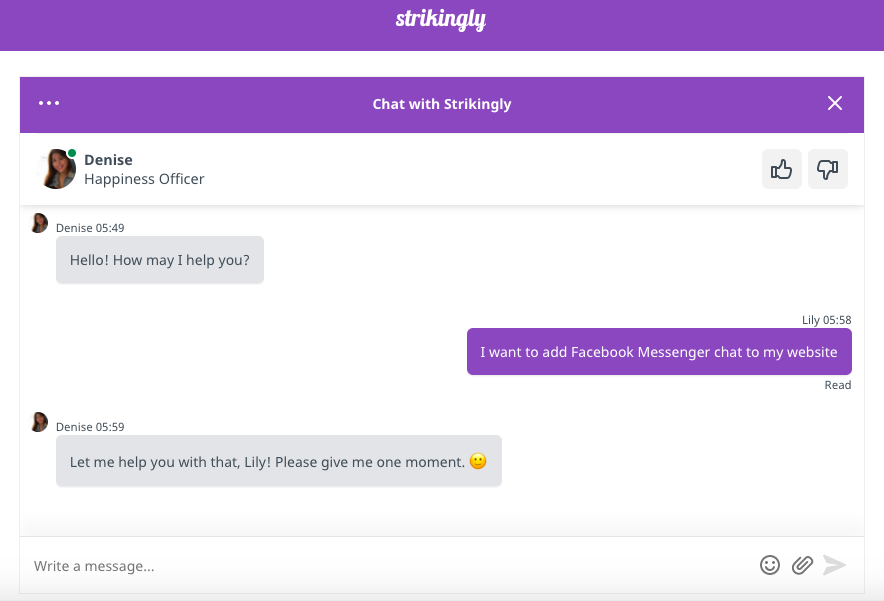Send the message with arrow icon
Image resolution: width=884 pixels, height=601 pixels.
click(x=834, y=565)
